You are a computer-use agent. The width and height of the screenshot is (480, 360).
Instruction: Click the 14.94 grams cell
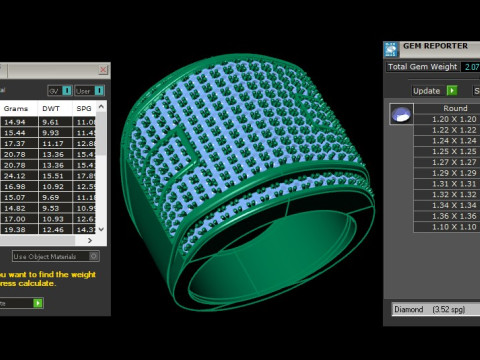pos(19,122)
